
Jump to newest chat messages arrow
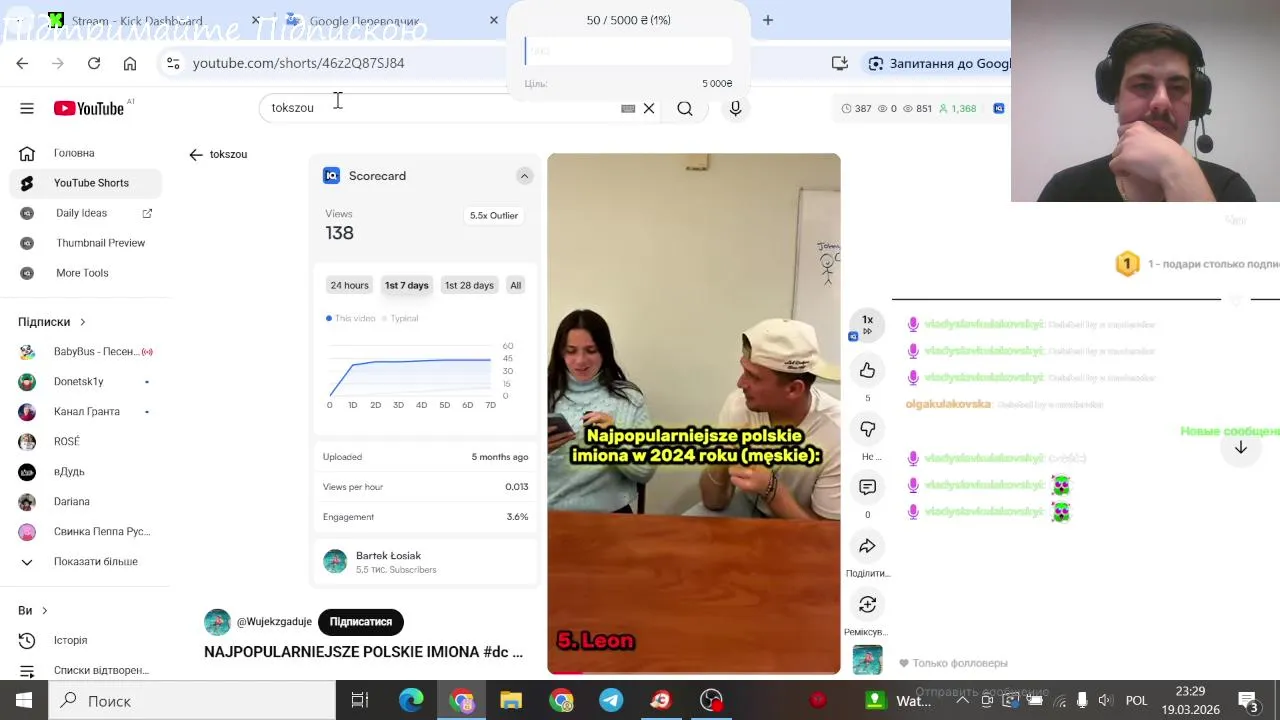click(1240, 448)
